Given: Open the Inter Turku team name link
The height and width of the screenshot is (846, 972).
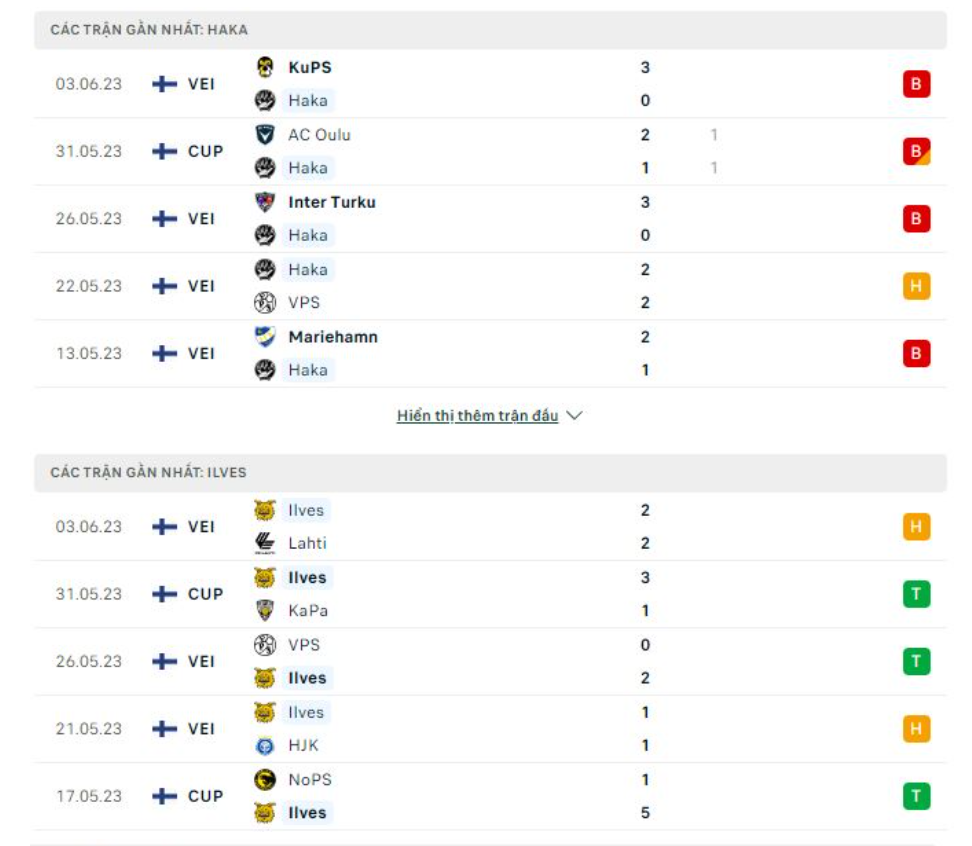Looking at the screenshot, I should 332,202.
